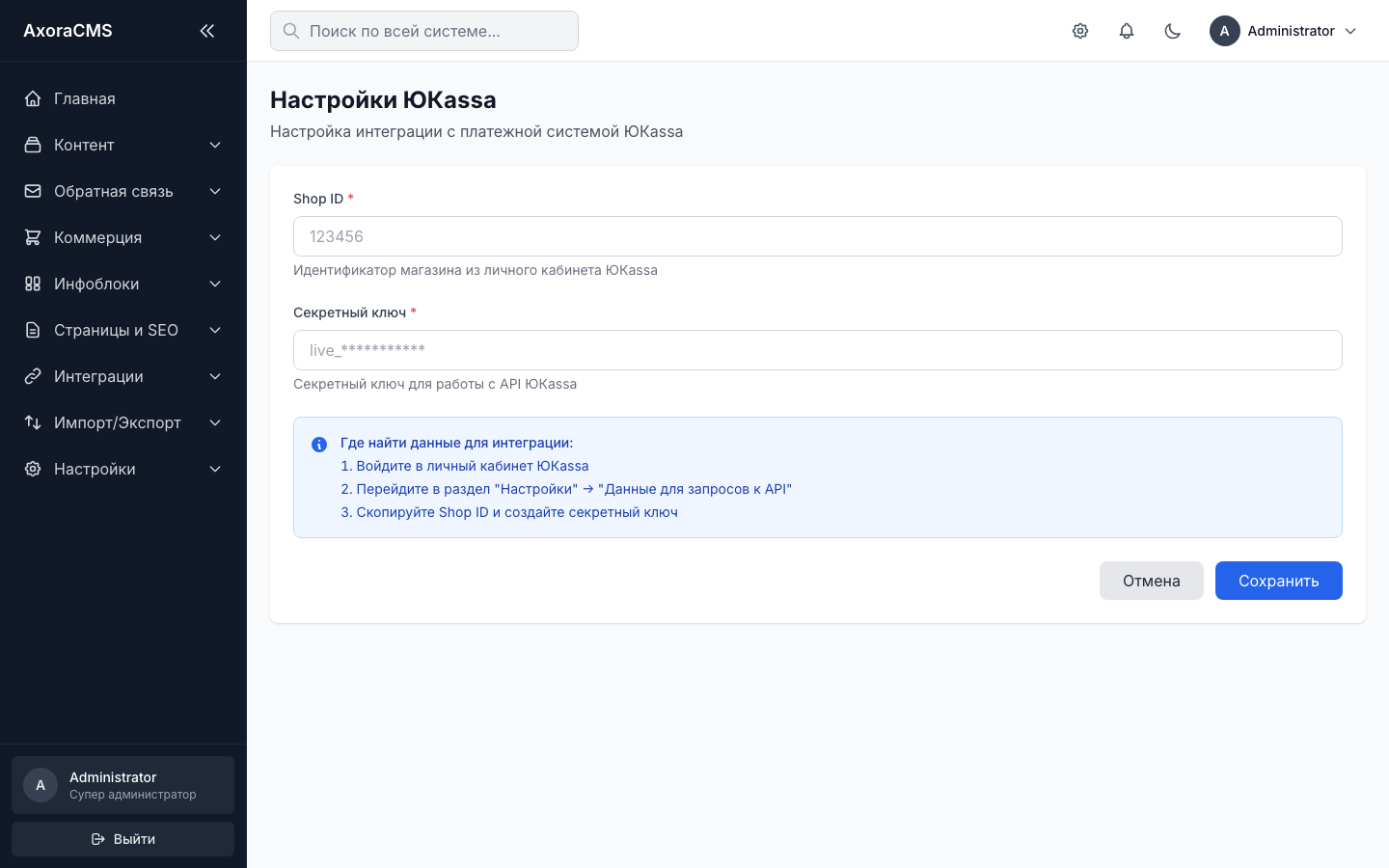The width and height of the screenshot is (1389, 868).
Task: Toggle dark mode with the moon icon
Action: click(1173, 31)
